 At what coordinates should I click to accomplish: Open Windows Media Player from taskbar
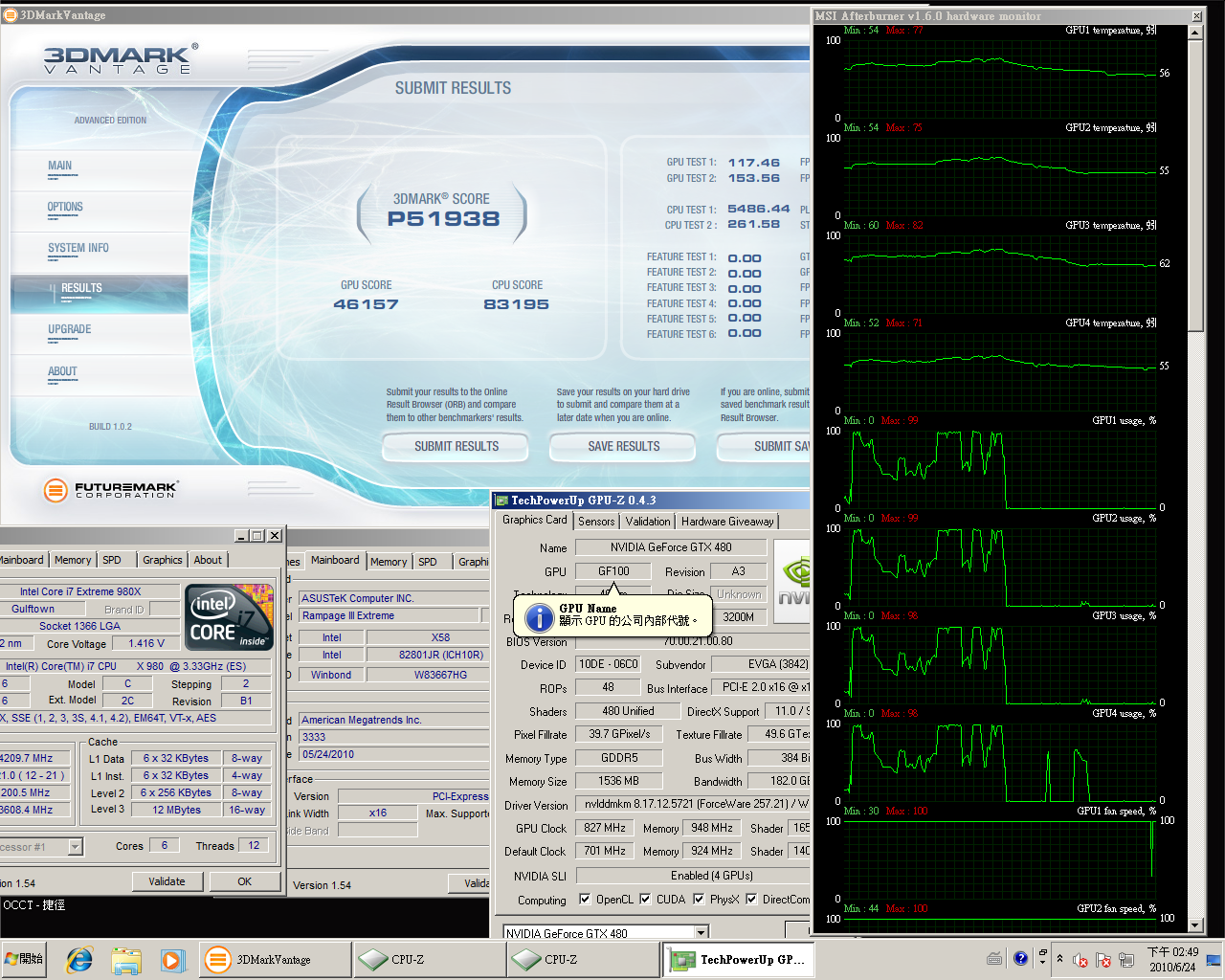pos(172,959)
